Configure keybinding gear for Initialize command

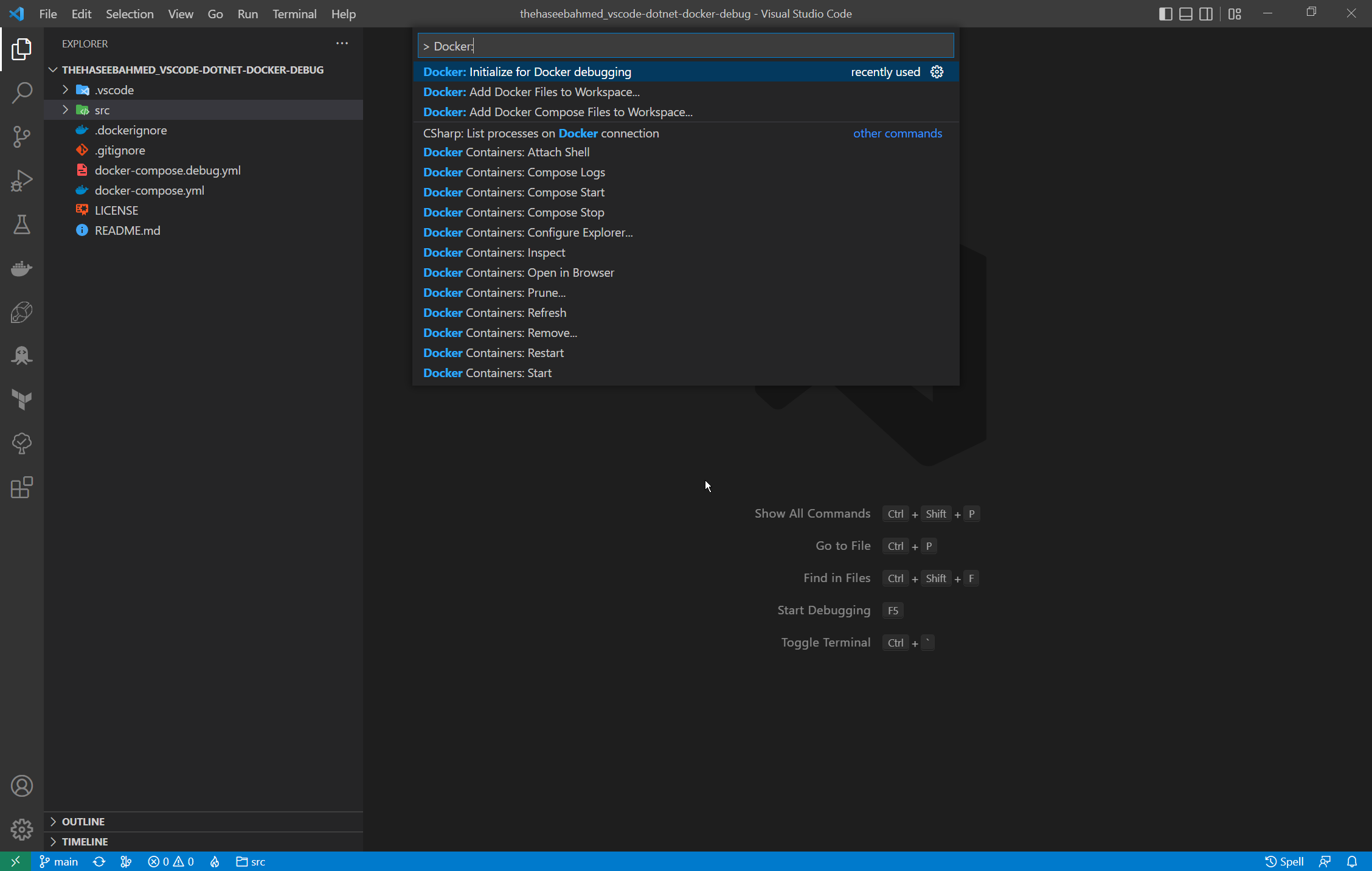[937, 72]
